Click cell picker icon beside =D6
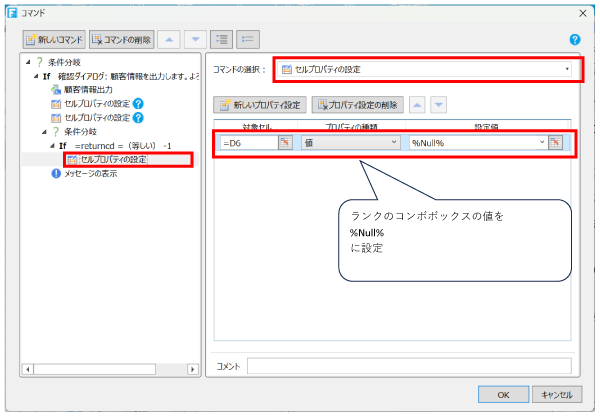 pyautogui.click(x=285, y=143)
